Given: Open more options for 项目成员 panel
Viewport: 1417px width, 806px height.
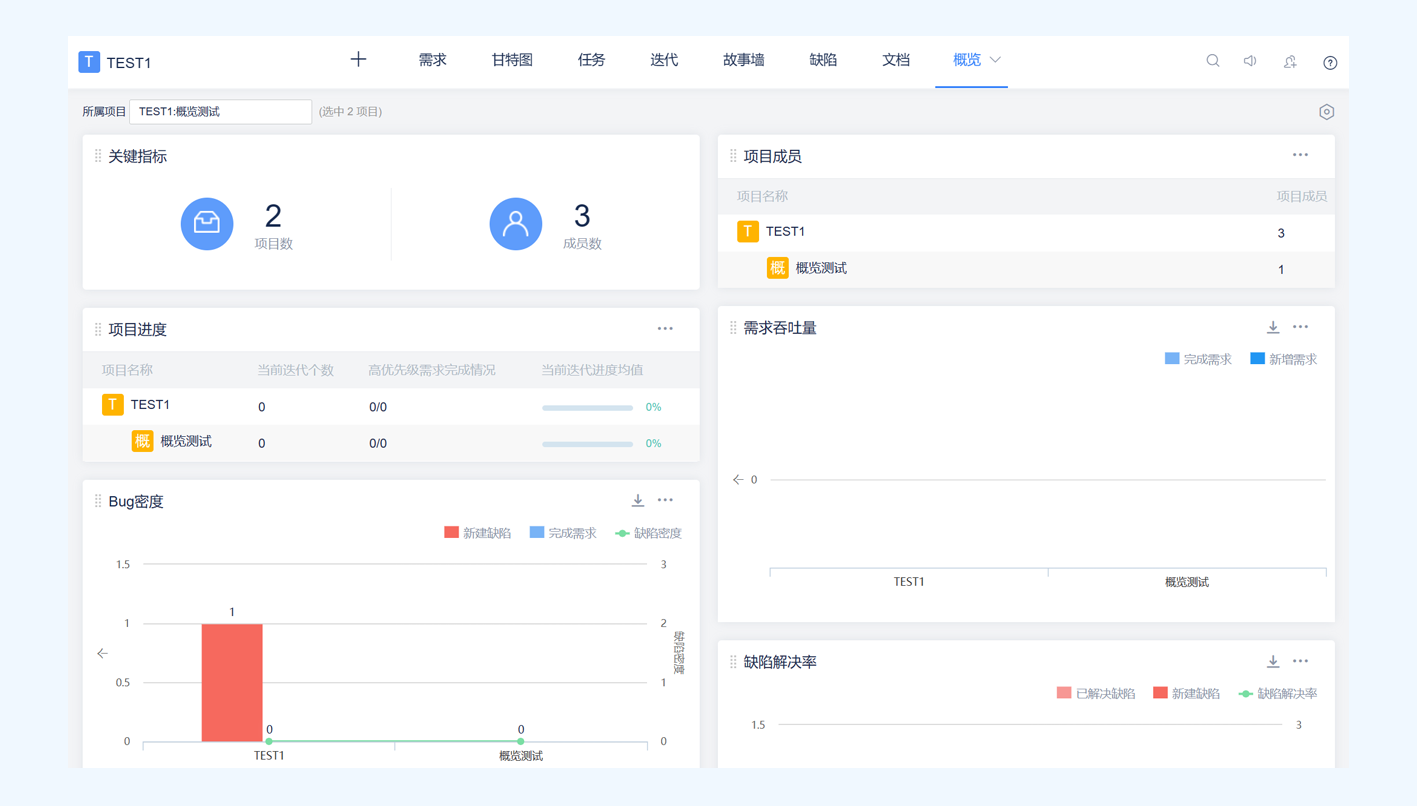Looking at the screenshot, I should 1300,155.
